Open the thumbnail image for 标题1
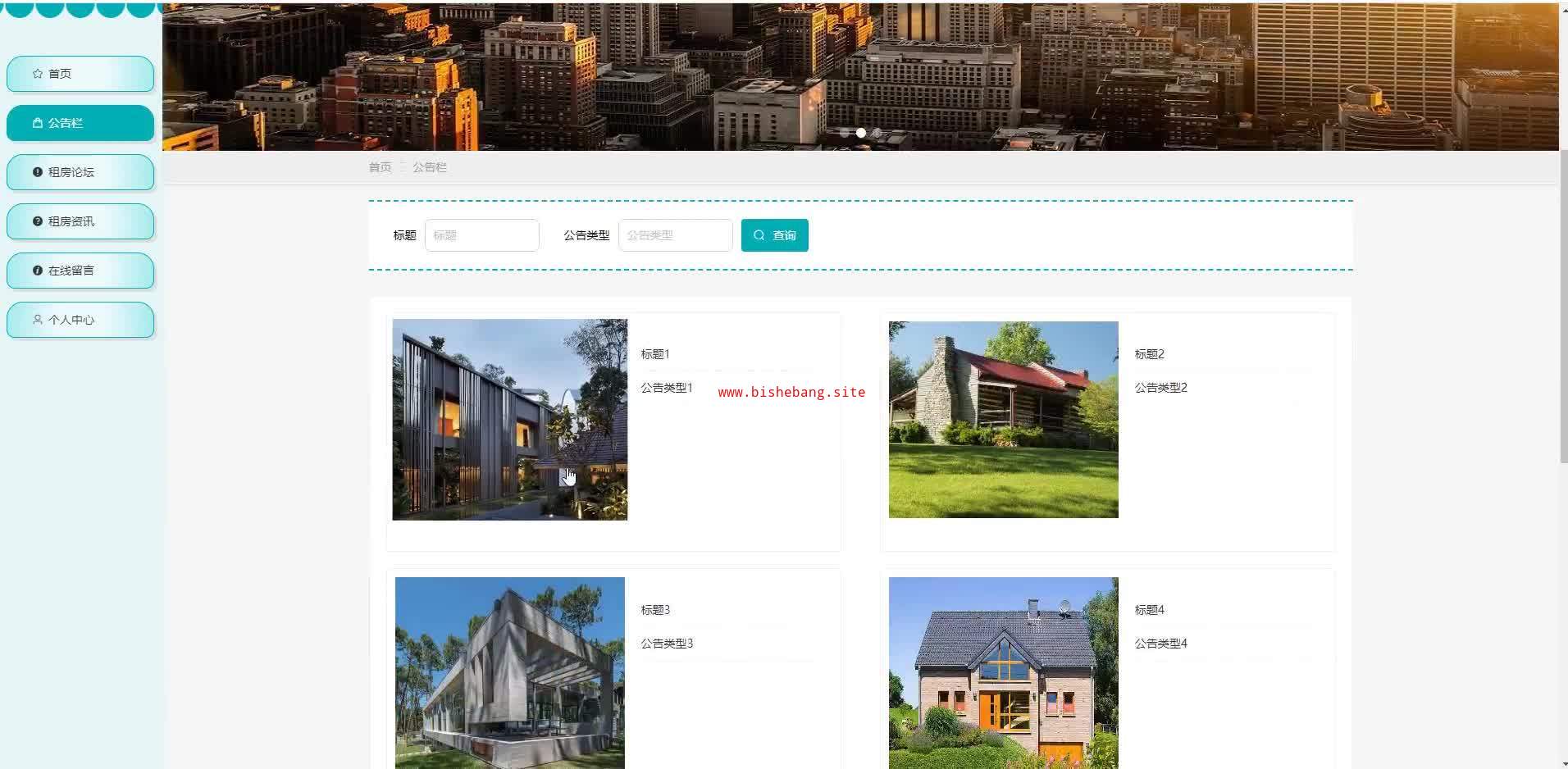This screenshot has width=1568, height=769. tap(510, 420)
